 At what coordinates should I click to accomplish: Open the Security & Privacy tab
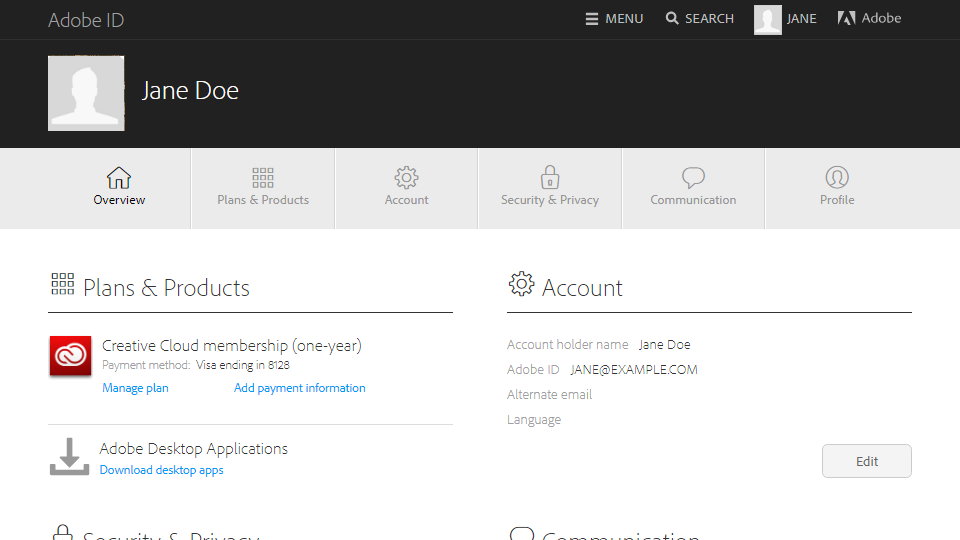coord(550,188)
